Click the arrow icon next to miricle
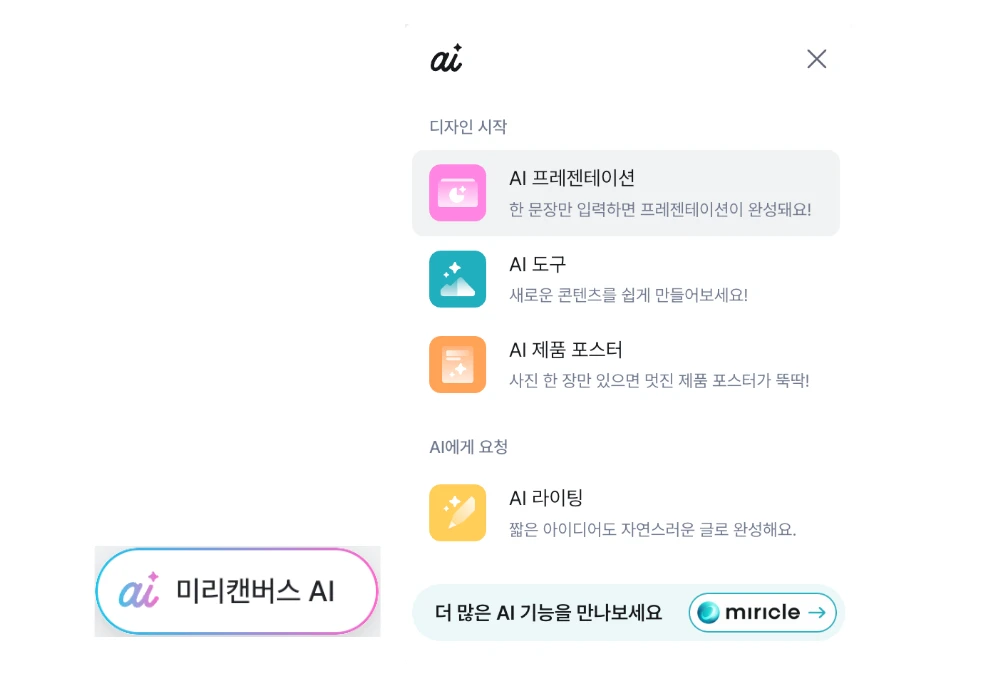The image size is (988, 688). pyautogui.click(x=817, y=612)
